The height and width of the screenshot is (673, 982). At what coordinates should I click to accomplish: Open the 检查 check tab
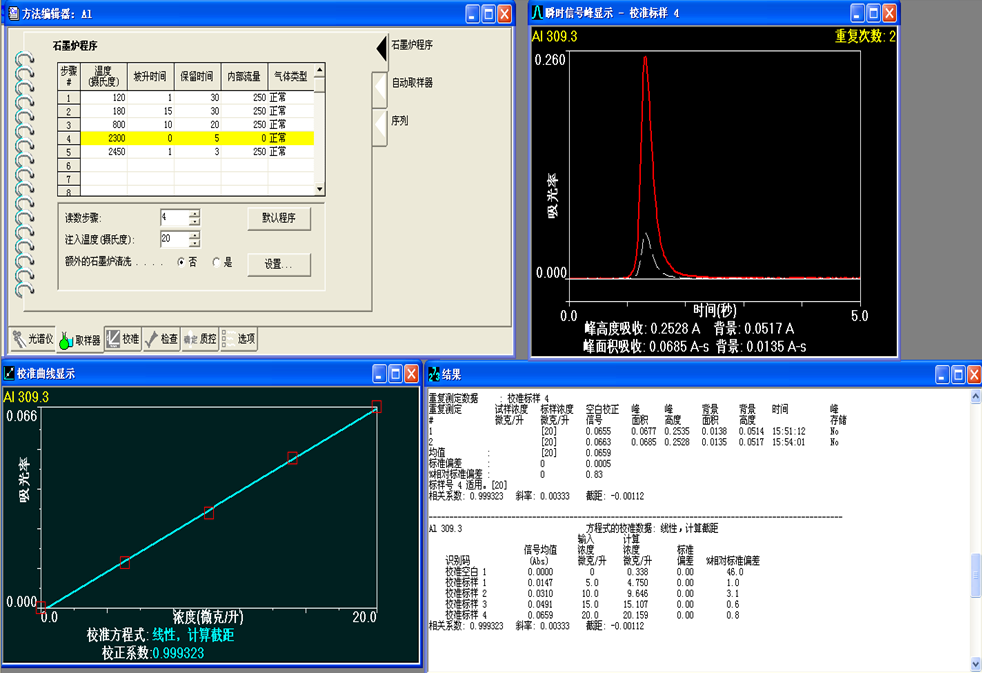pyautogui.click(x=161, y=340)
